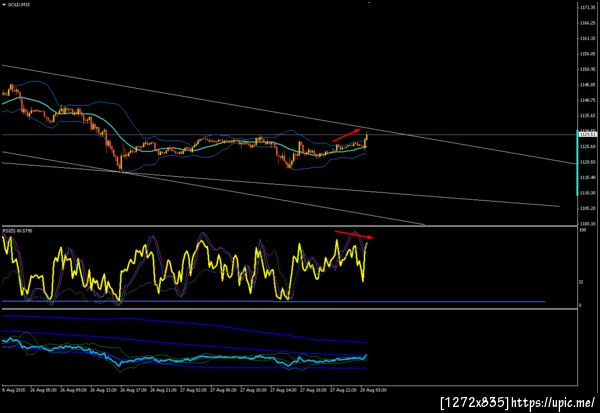Image resolution: width=600 pixels, height=413 pixels.
Task: Click the 28 Aug 03:00 time label
Action: pos(373,390)
